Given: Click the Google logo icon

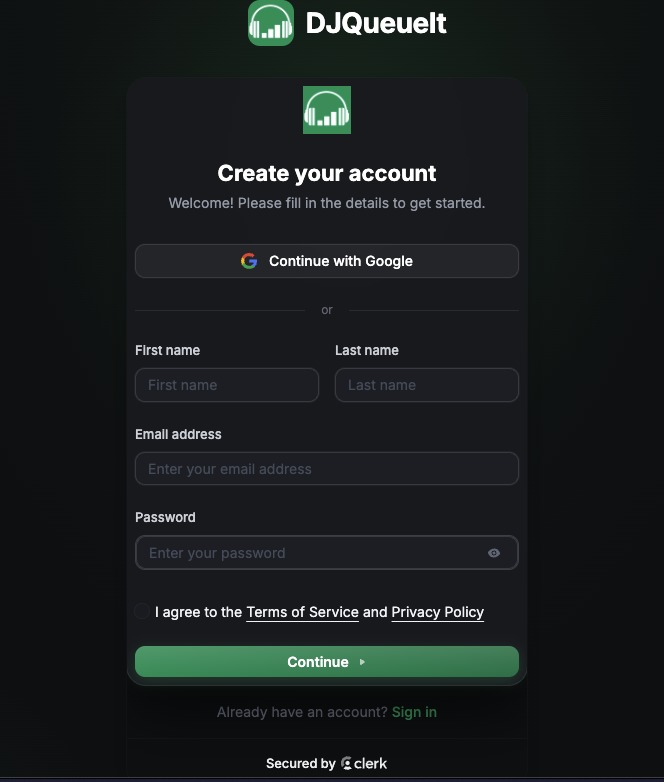Looking at the screenshot, I should coord(249,261).
